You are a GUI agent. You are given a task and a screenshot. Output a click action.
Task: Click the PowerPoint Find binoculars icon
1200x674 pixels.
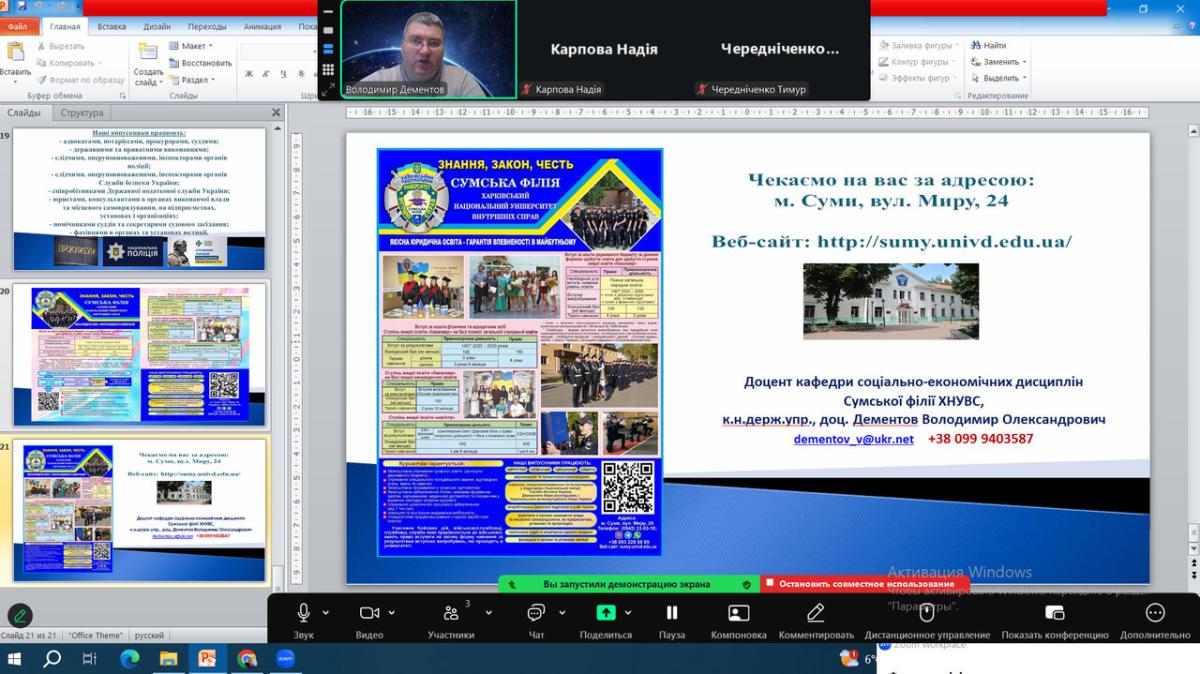tap(974, 45)
